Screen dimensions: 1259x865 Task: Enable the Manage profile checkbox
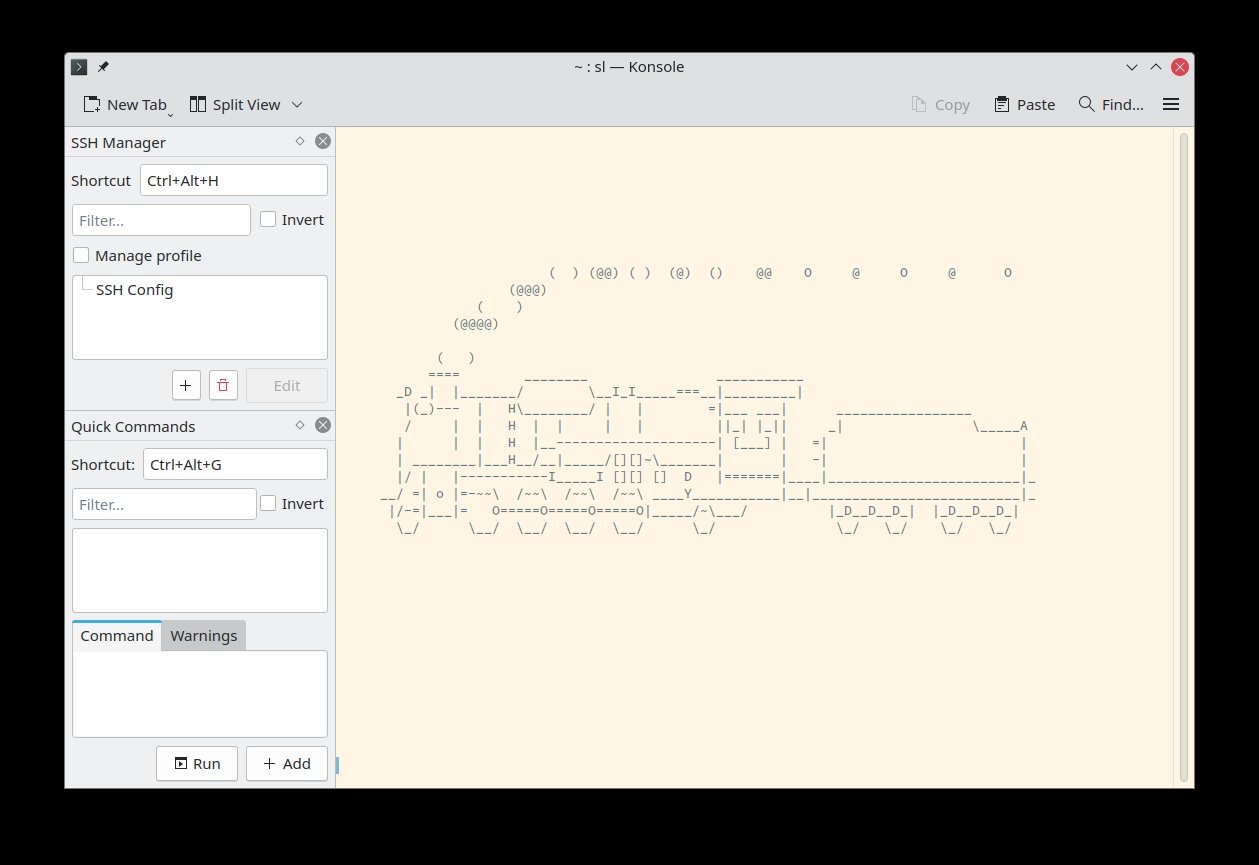81,255
